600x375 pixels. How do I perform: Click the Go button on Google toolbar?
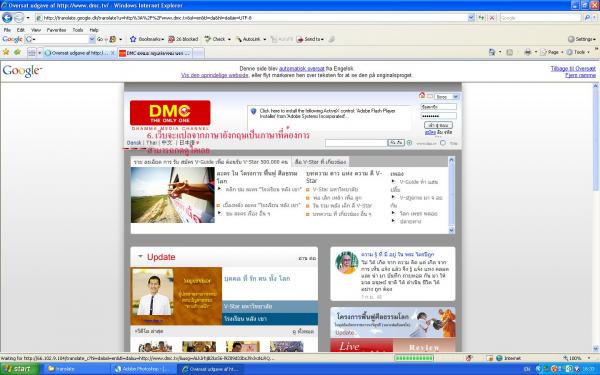click(x=100, y=39)
